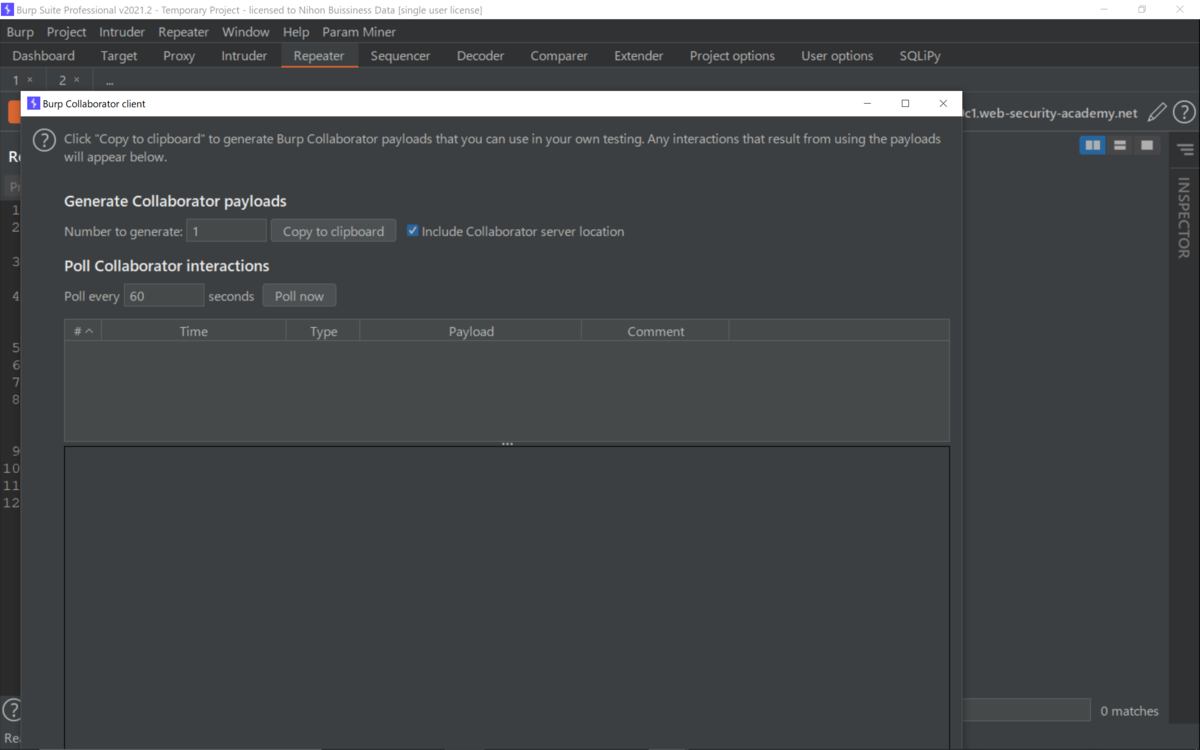Click the Payload column header

(x=471, y=331)
